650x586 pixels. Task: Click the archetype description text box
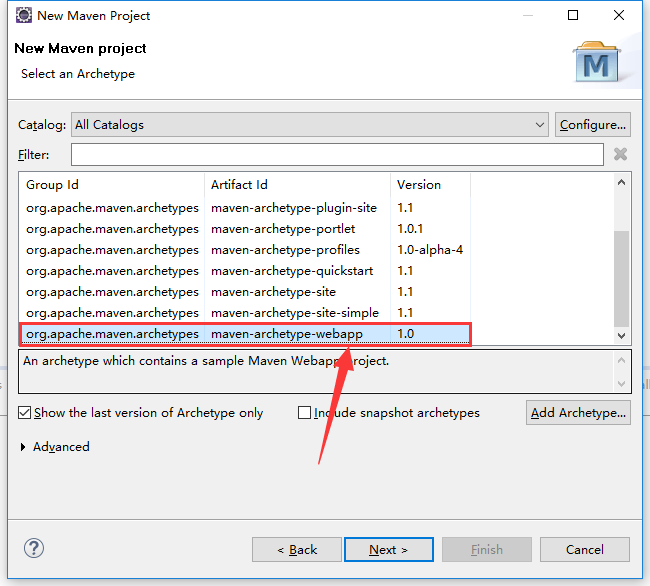point(325,371)
